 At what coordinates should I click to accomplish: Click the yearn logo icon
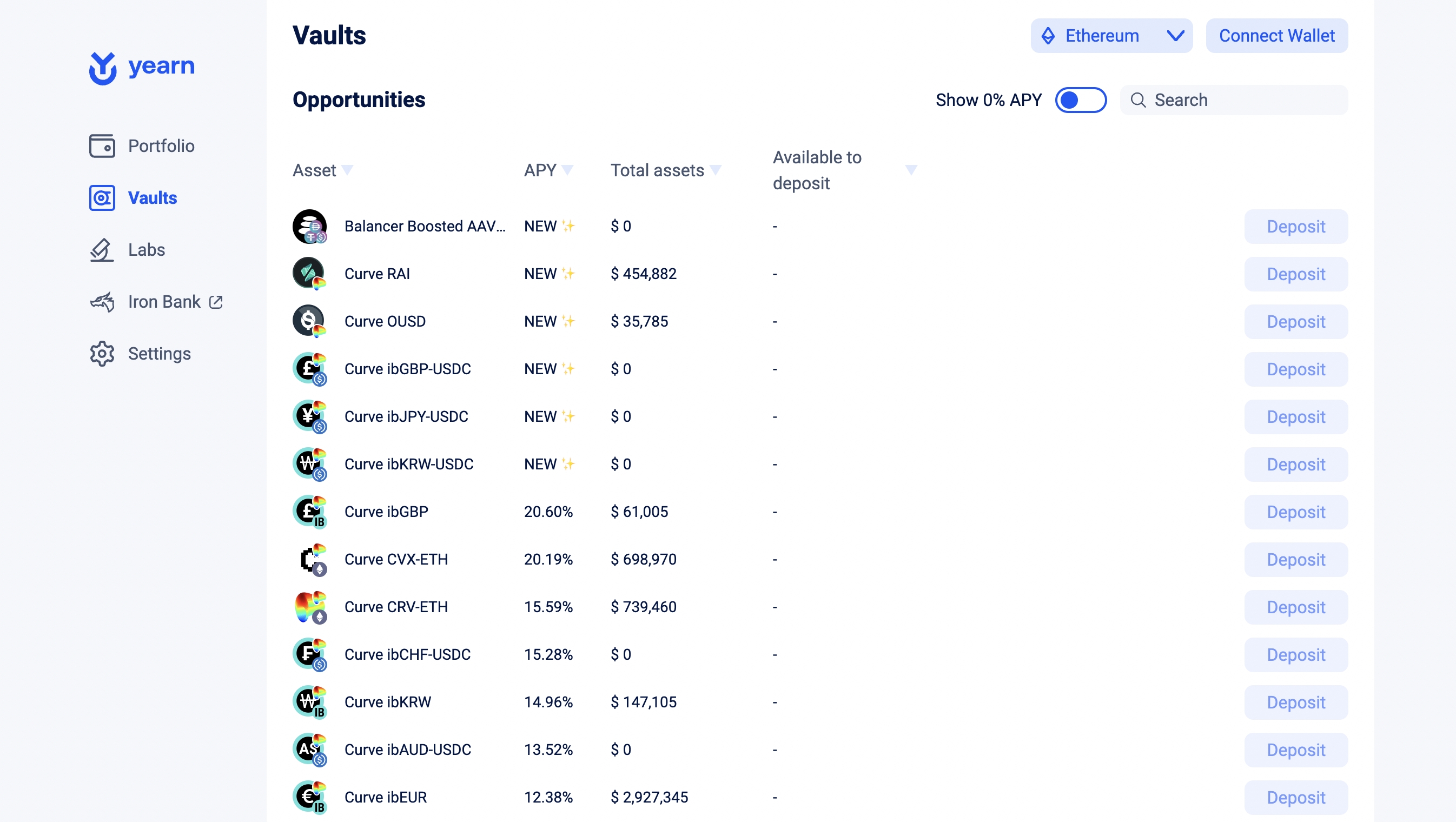click(x=102, y=68)
